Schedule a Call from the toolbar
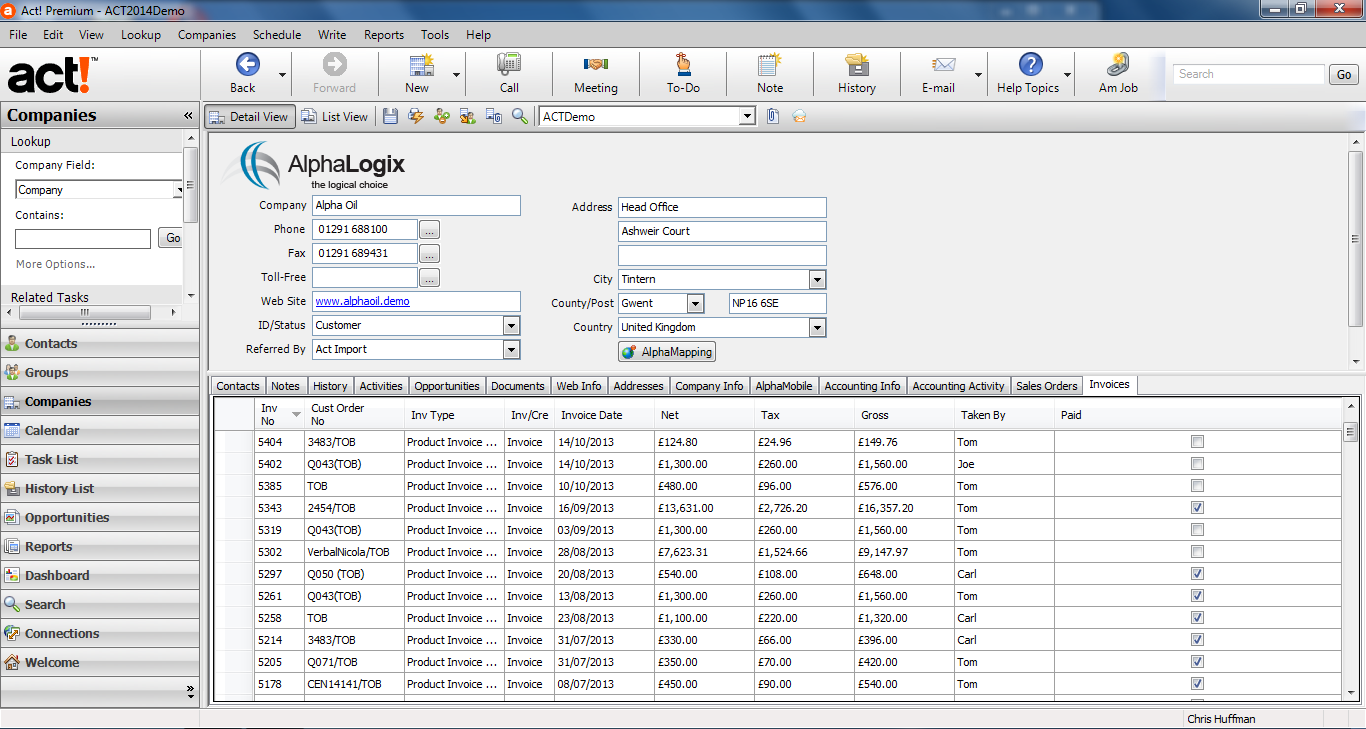 (509, 73)
